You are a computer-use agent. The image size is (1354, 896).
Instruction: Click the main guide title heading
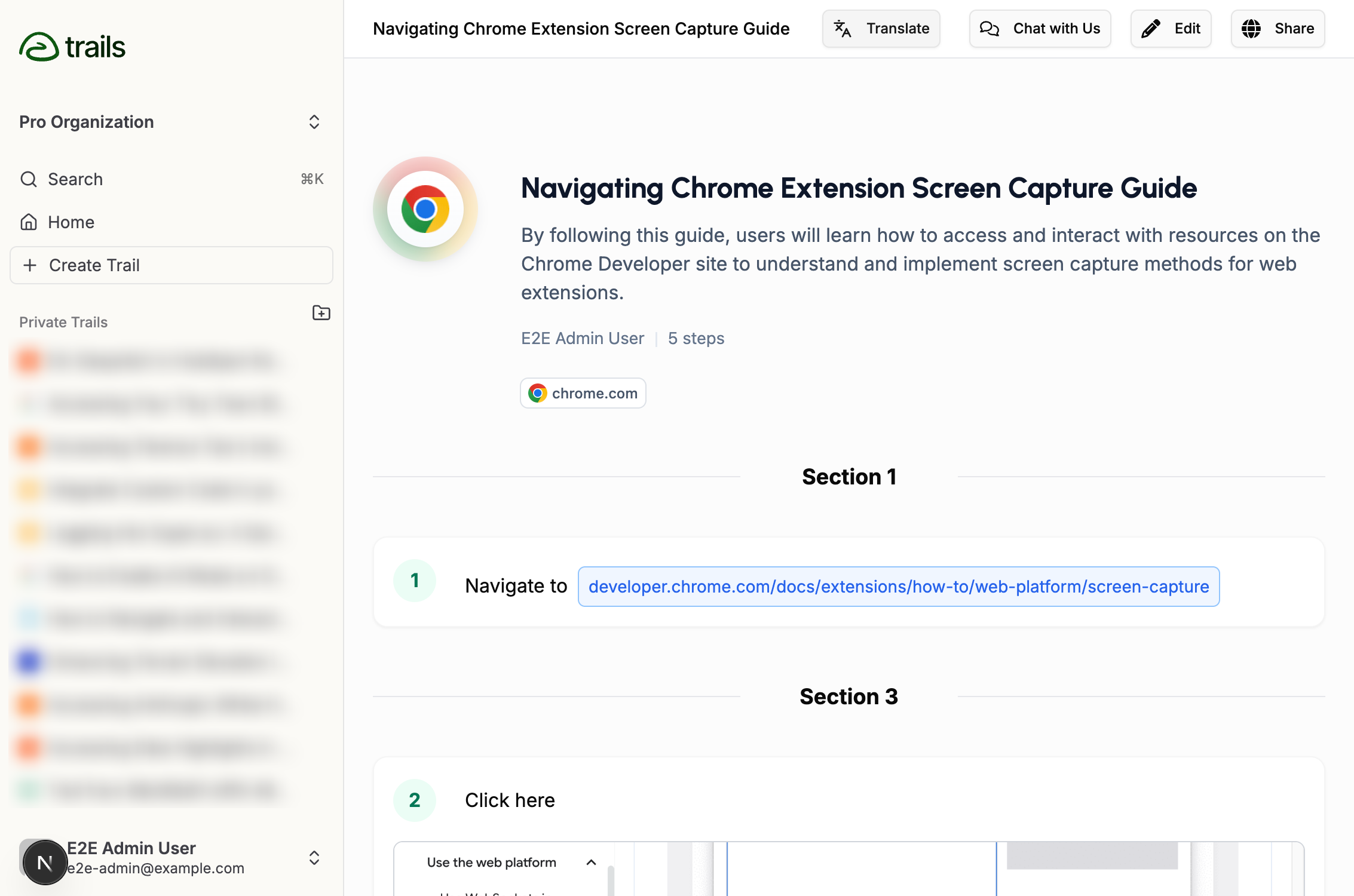[x=859, y=188]
